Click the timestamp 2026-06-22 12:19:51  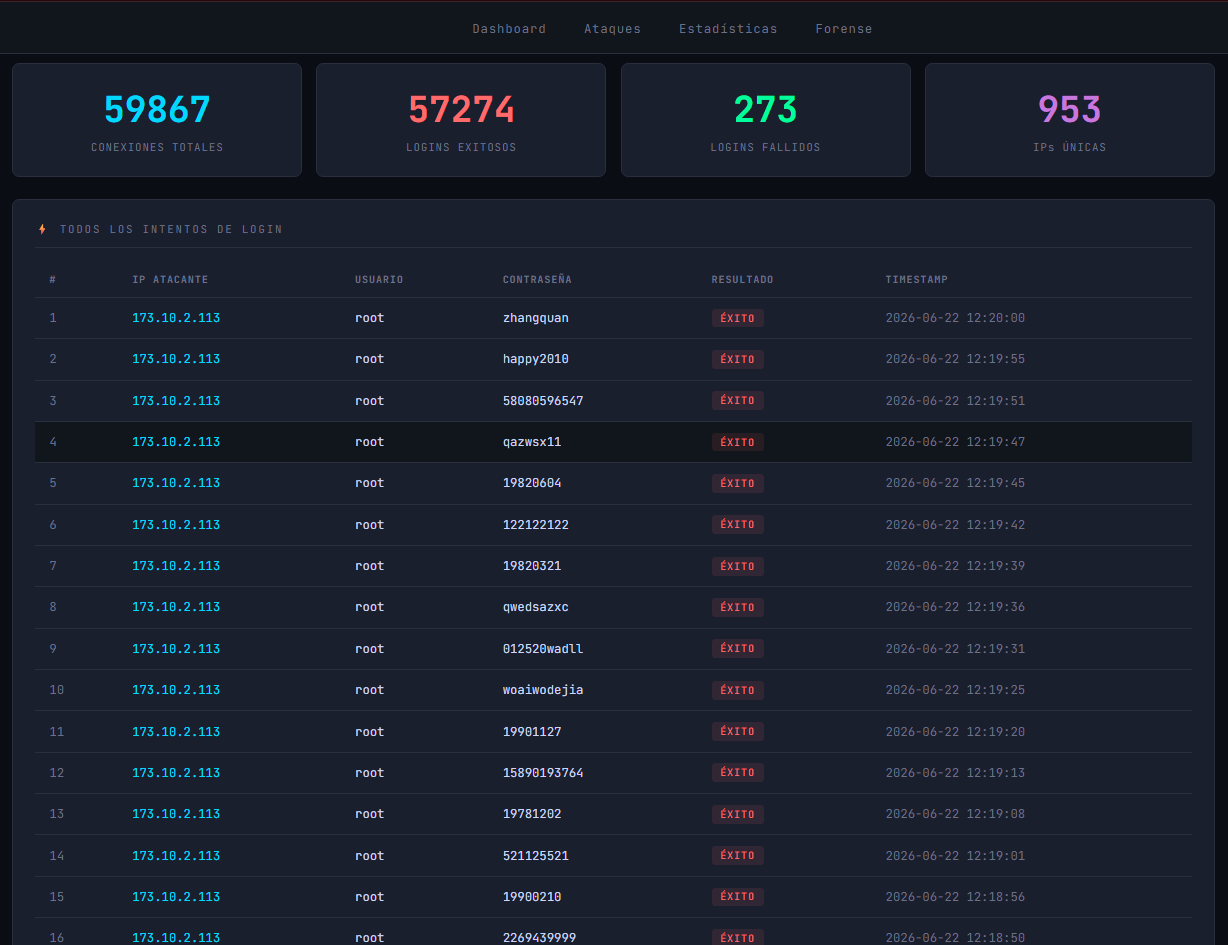pyautogui.click(x=955, y=401)
